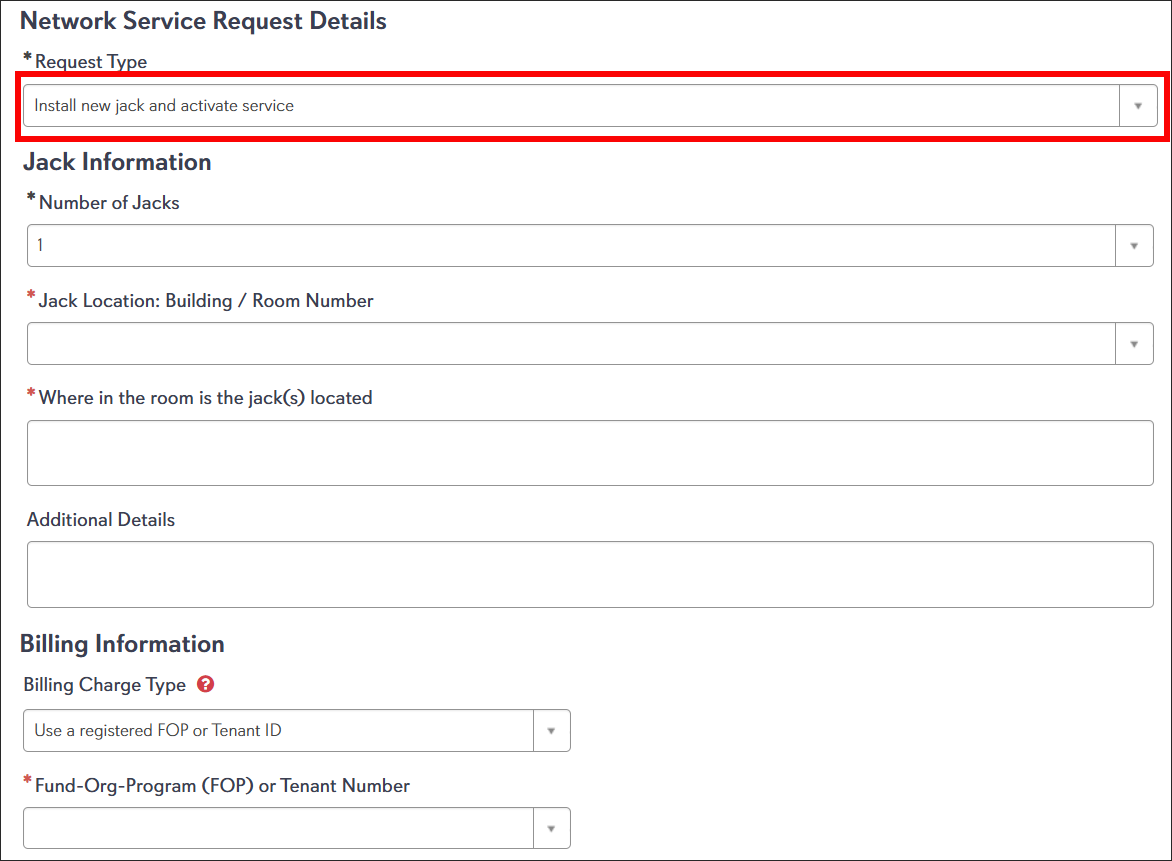Click the 'Jack Location: Building / Room Number' label
Image resolution: width=1172 pixels, height=861 pixels.
[x=206, y=301]
